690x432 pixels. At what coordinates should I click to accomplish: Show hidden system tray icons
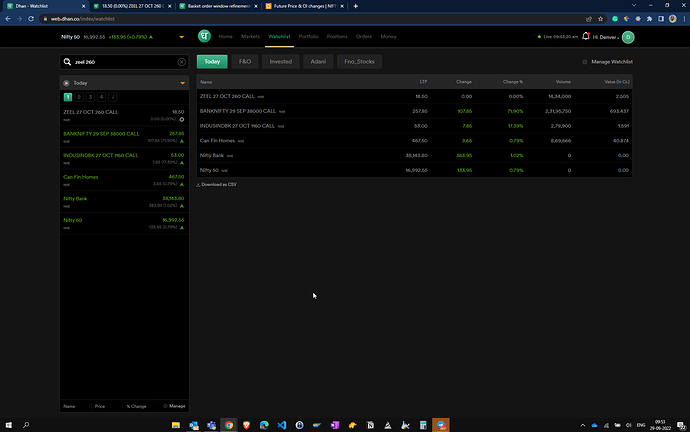click(x=583, y=425)
